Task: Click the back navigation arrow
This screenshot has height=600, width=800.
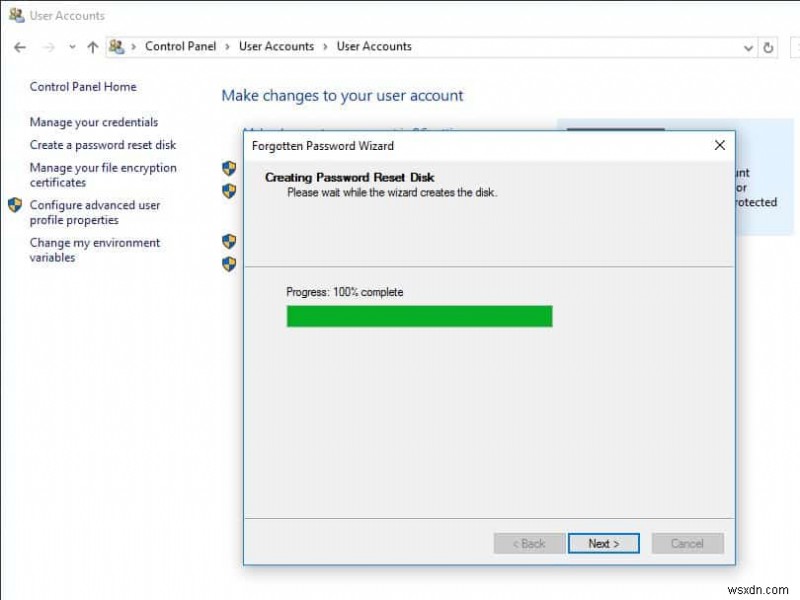Action: [x=20, y=46]
